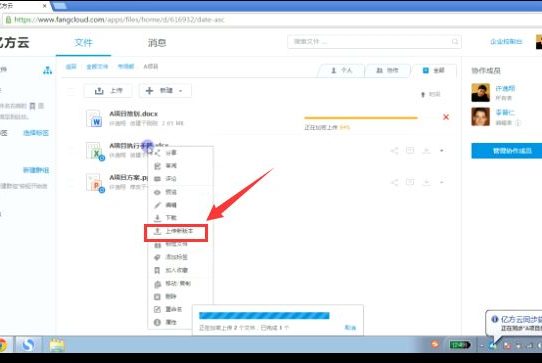Viewport: 542px width, 363px height.
Task: Go to the 市场部 breadcrumb folder
Action: (126, 66)
